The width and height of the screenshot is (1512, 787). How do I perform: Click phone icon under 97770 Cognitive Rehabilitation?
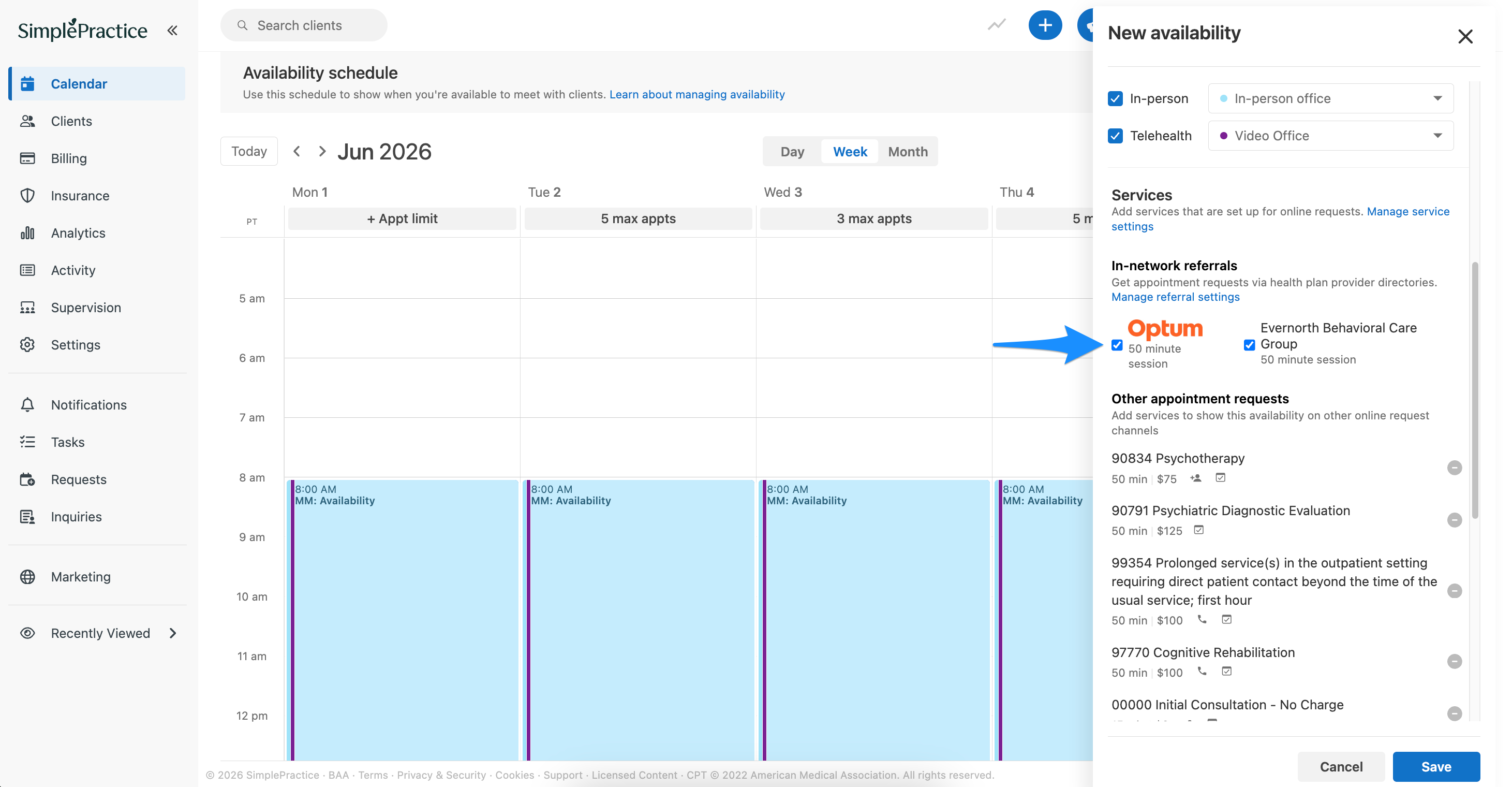tap(1202, 671)
